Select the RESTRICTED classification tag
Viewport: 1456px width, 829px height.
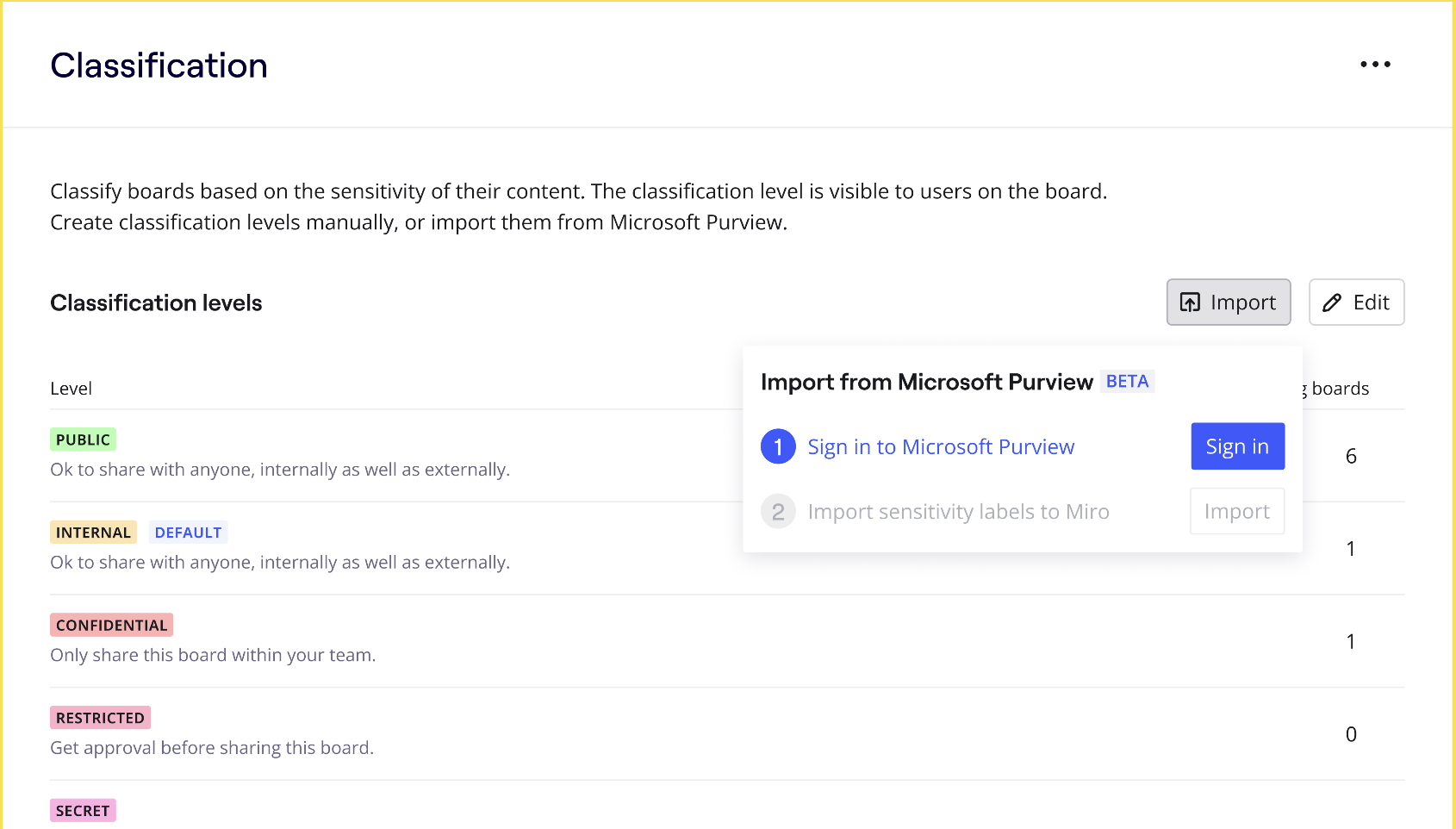pos(100,718)
